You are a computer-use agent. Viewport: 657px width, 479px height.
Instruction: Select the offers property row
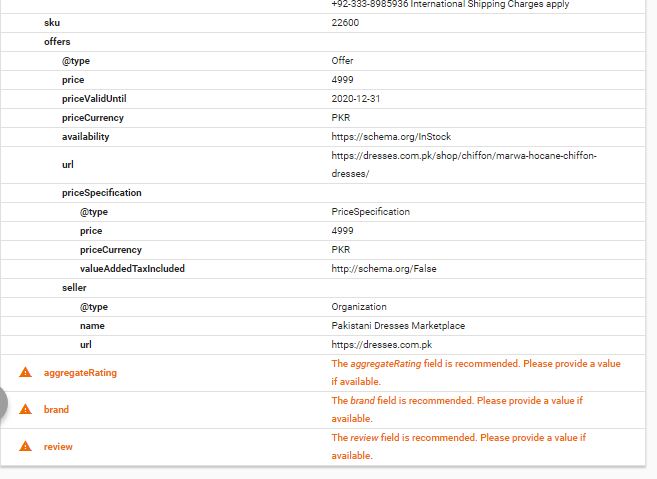pyautogui.click(x=323, y=41)
